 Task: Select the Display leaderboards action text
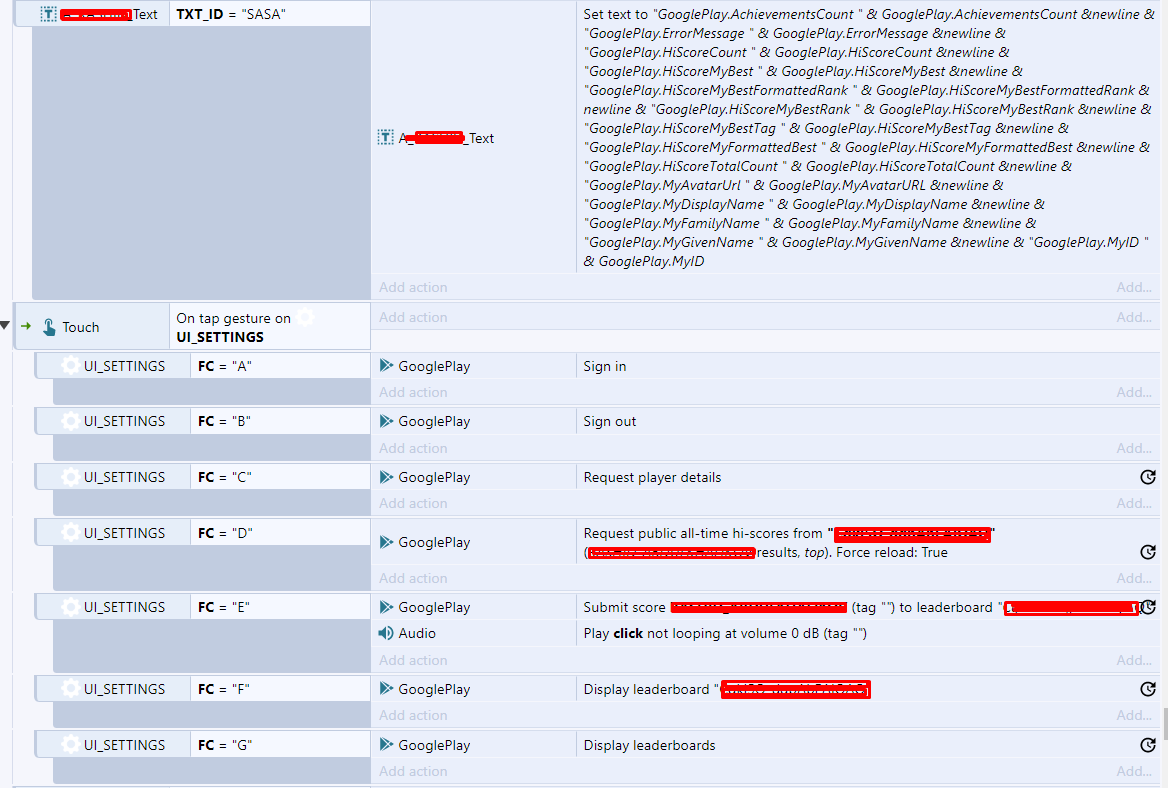click(649, 745)
